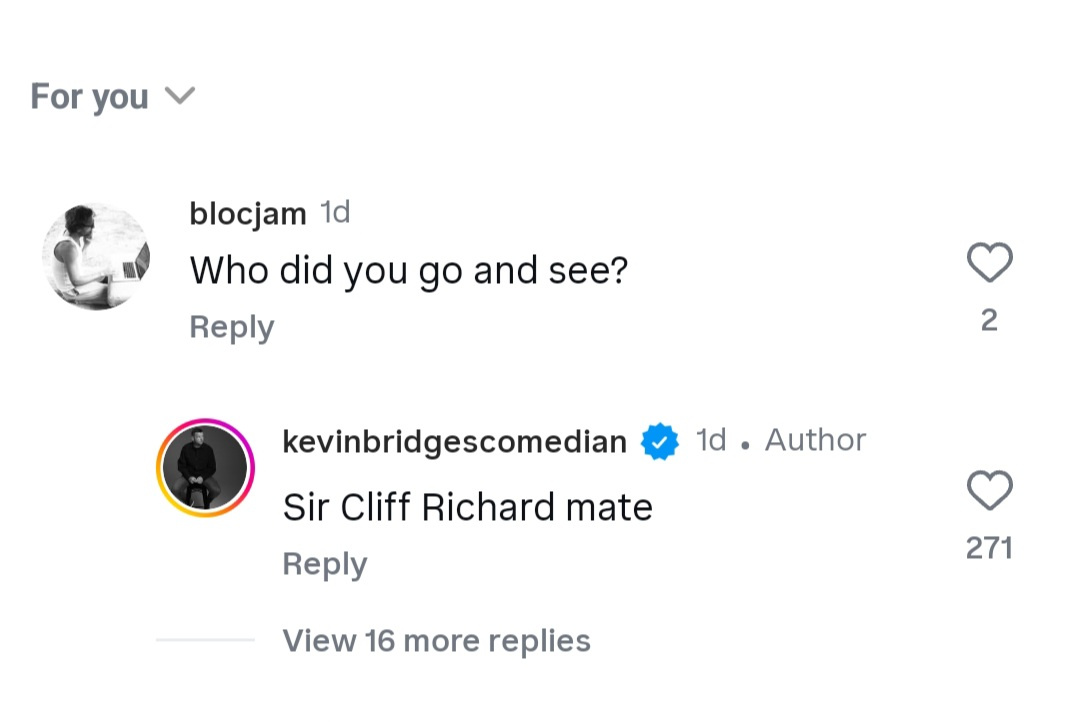Reply to blocjam's comment
Screen dimensions: 1074x723
(x=232, y=327)
